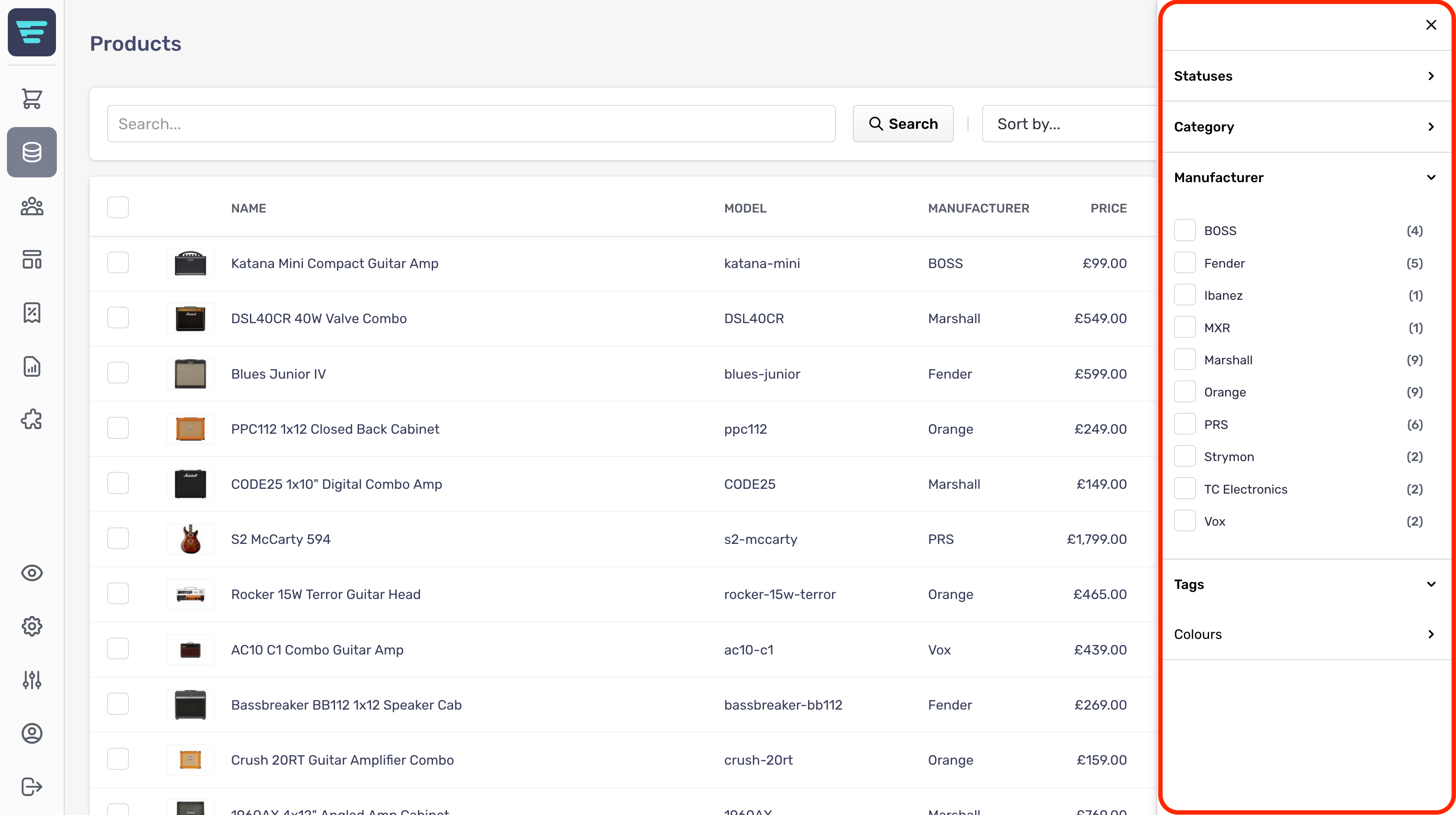1456x815 pixels.
Task: Open the Katana Mini Compact Guitar Amp thumbnail
Action: (191, 263)
